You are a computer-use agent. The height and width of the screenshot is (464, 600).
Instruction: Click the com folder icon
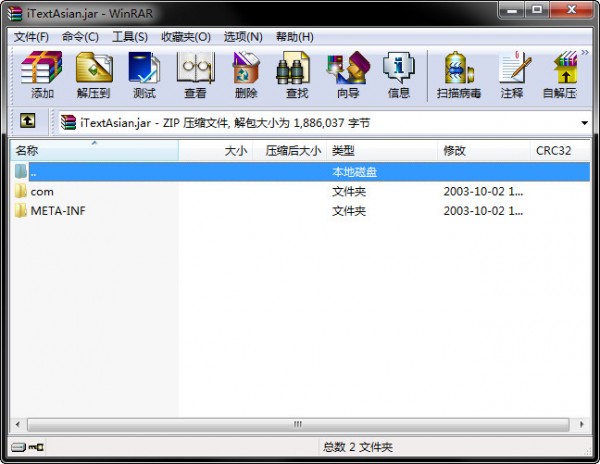[21, 191]
